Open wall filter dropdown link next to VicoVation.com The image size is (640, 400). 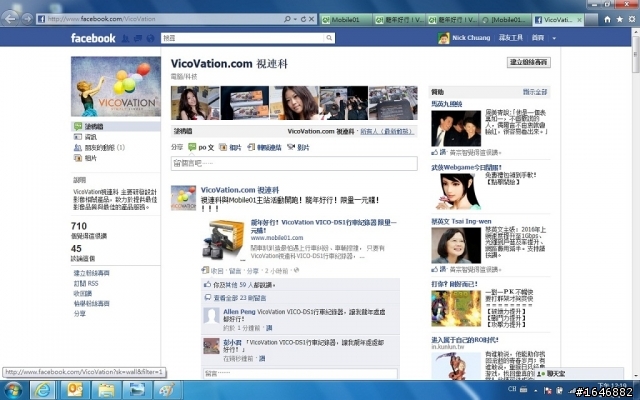387,131
